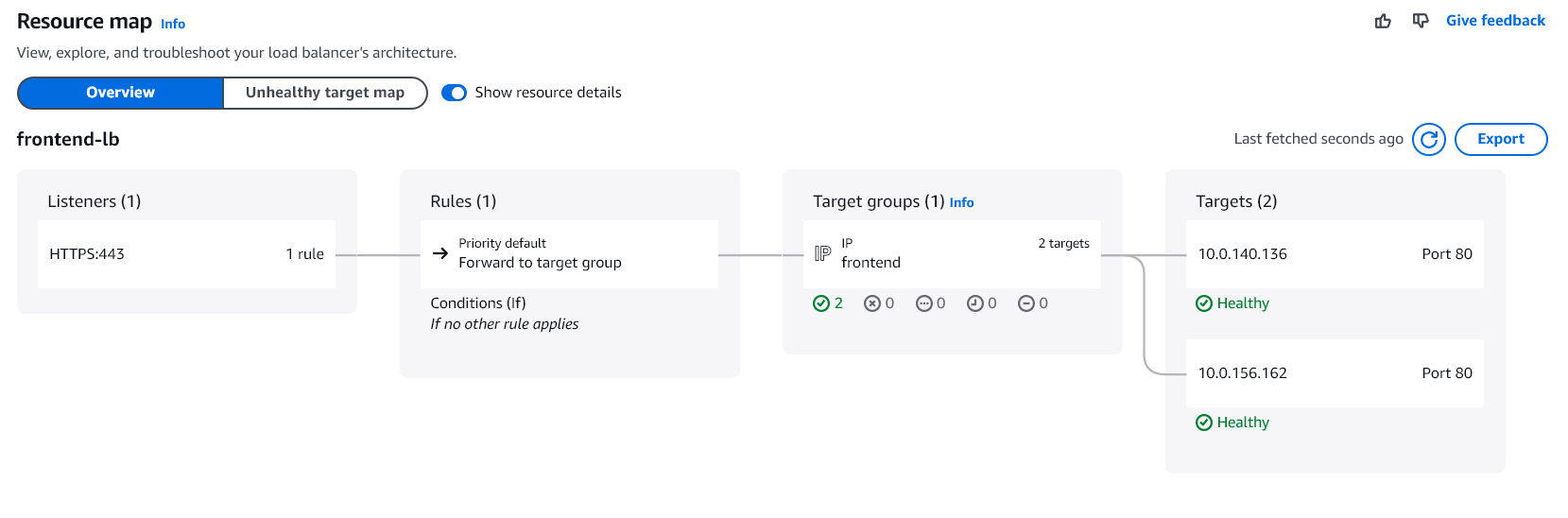Refresh the resource map data
Viewport: 1568px width, 518px height.
[1428, 139]
